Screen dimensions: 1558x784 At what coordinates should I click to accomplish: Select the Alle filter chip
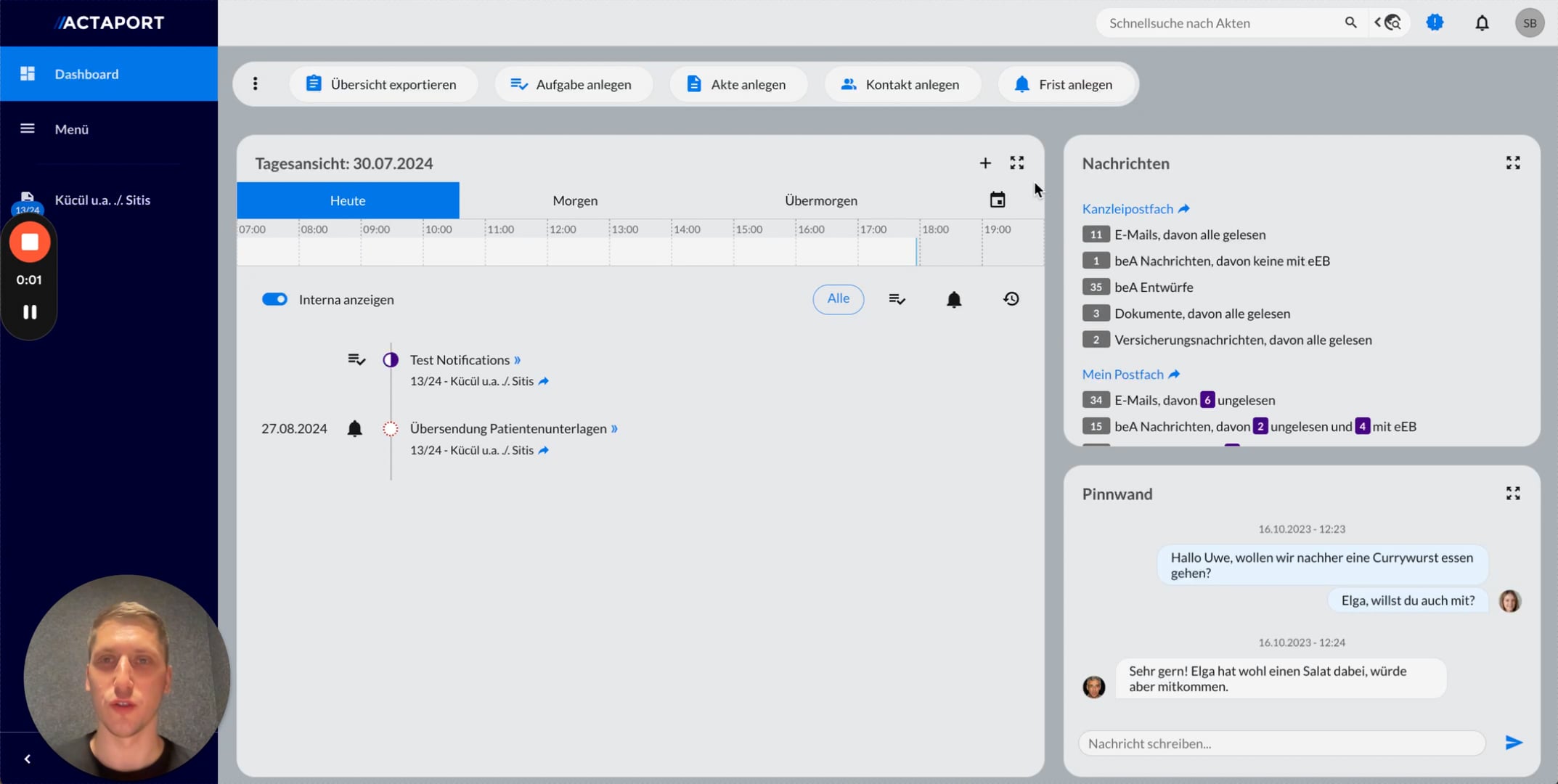(838, 299)
